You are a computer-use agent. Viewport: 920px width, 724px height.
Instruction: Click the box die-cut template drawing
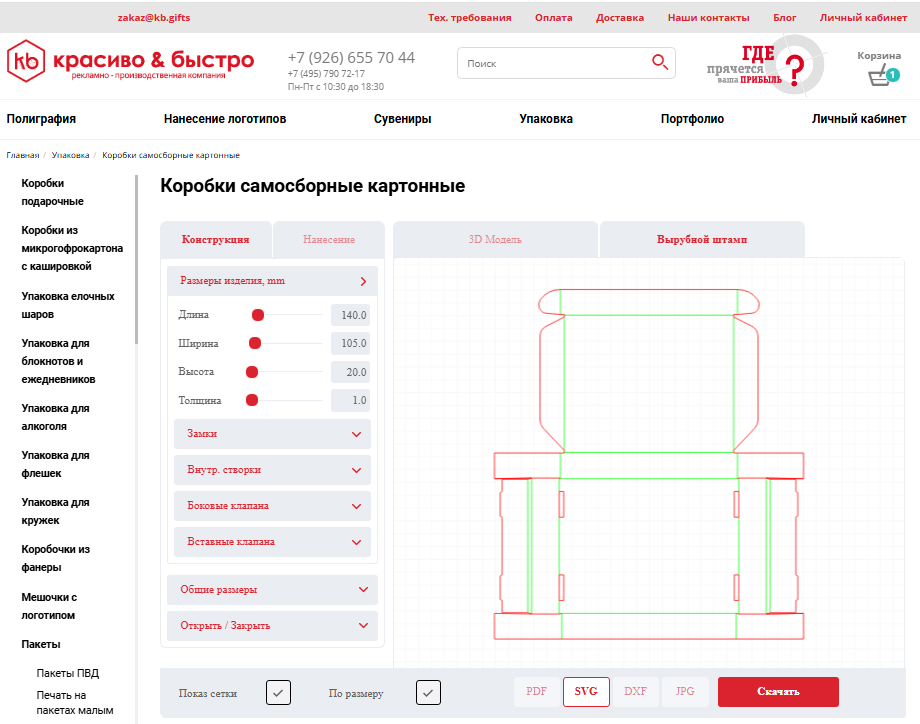(x=649, y=464)
